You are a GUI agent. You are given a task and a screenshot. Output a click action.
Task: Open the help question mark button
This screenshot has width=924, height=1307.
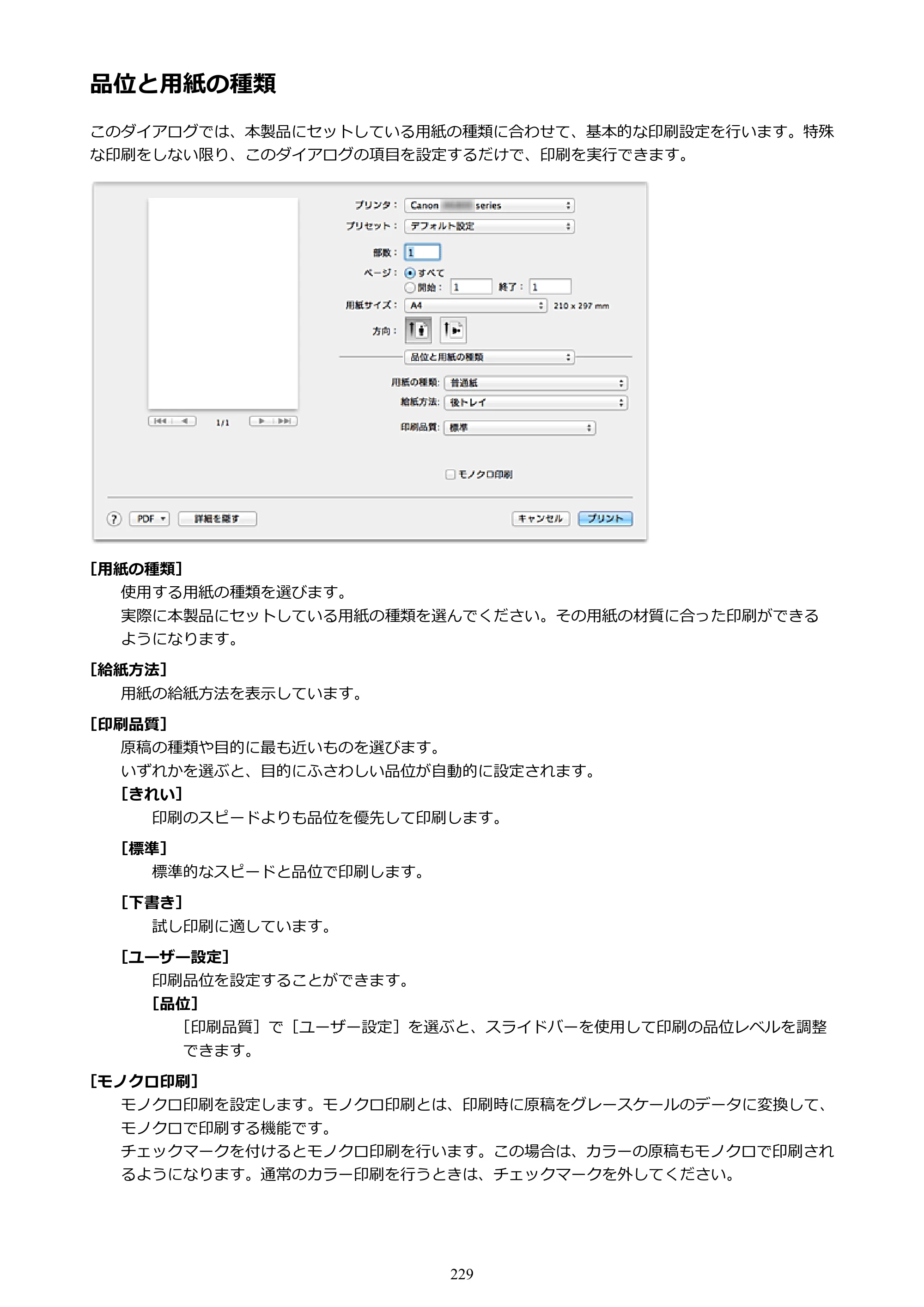pyautogui.click(x=115, y=518)
